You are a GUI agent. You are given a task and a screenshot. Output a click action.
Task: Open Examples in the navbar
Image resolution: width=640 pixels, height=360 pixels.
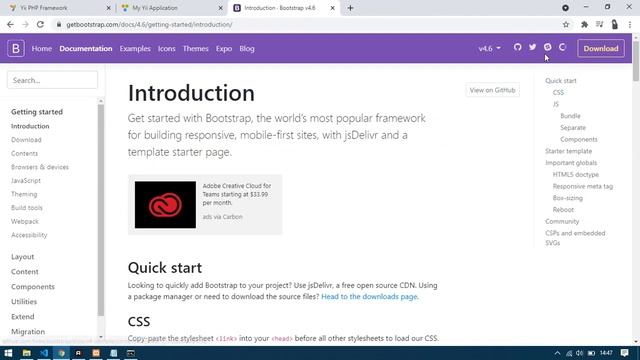coord(135,49)
